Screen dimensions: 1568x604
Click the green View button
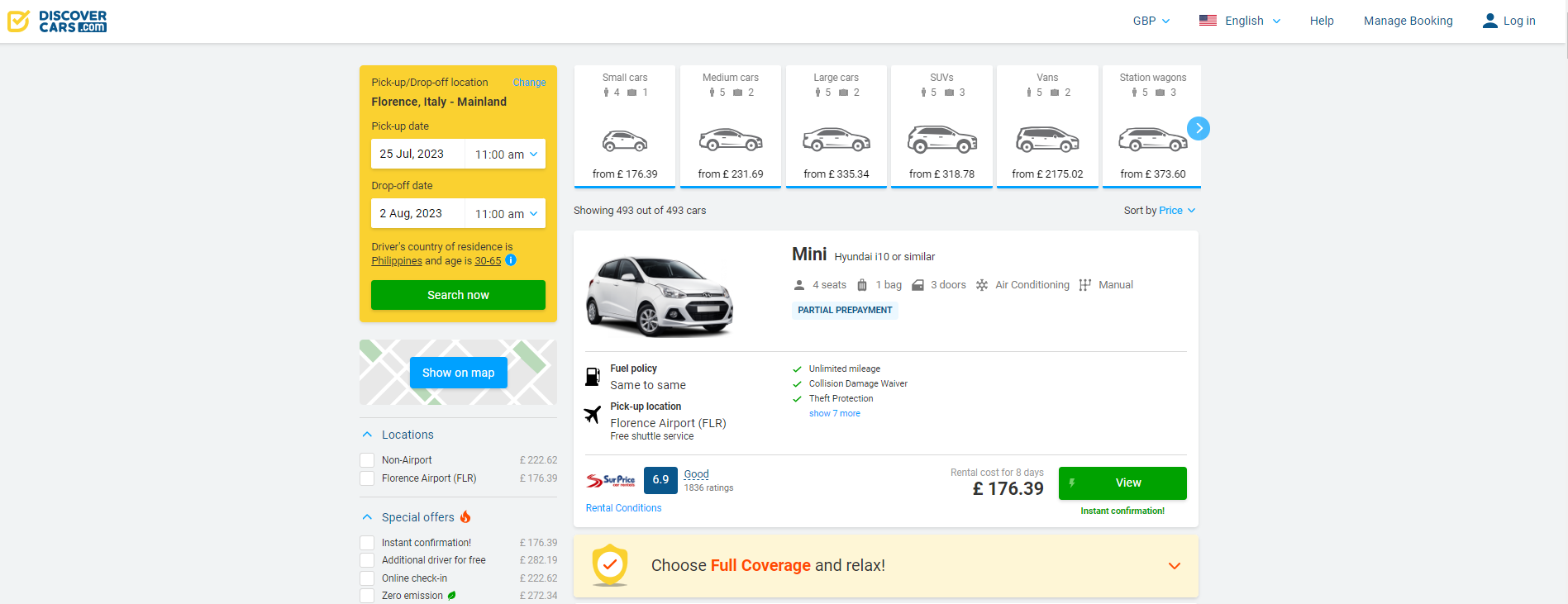coord(1122,483)
